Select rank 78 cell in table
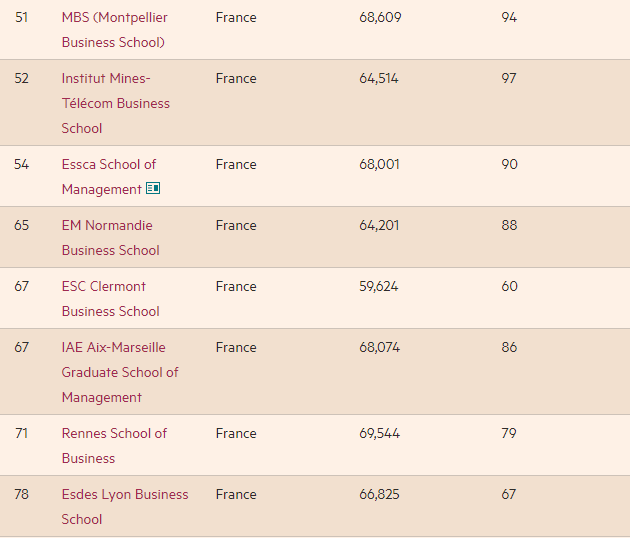The image size is (630, 538). 21,494
